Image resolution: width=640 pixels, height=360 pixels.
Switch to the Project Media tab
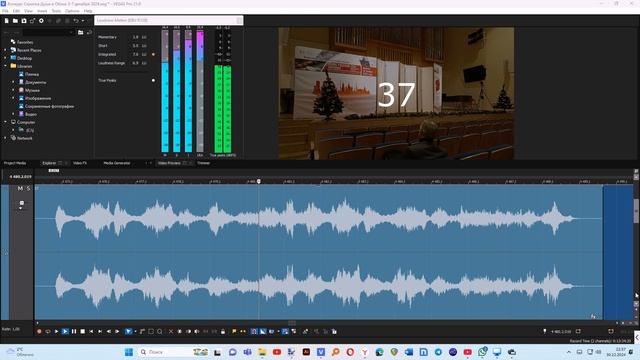15,163
